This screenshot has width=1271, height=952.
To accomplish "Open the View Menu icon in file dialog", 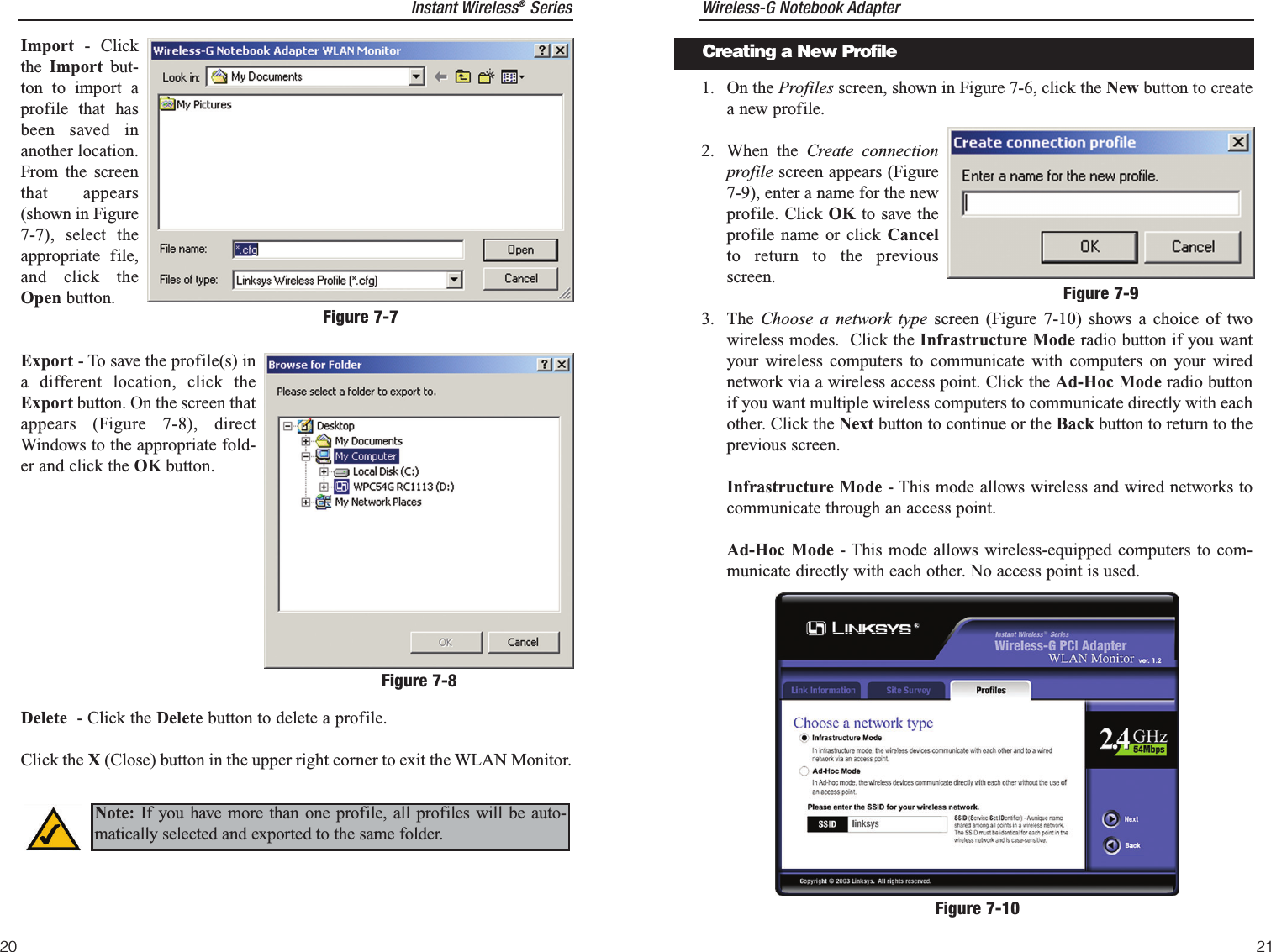I will tap(512, 76).
